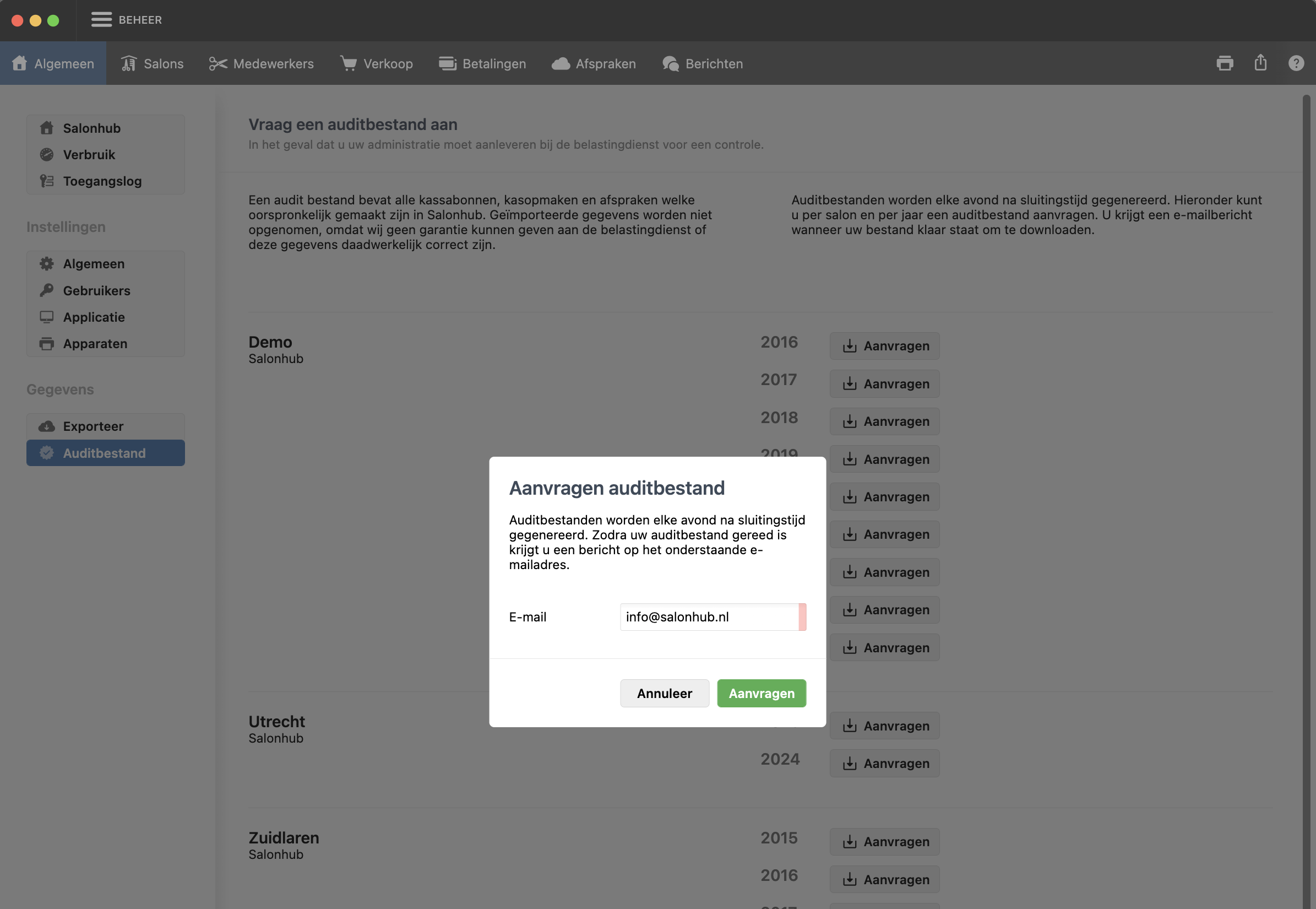Click the chat bubbles Berichten icon

click(x=671, y=64)
